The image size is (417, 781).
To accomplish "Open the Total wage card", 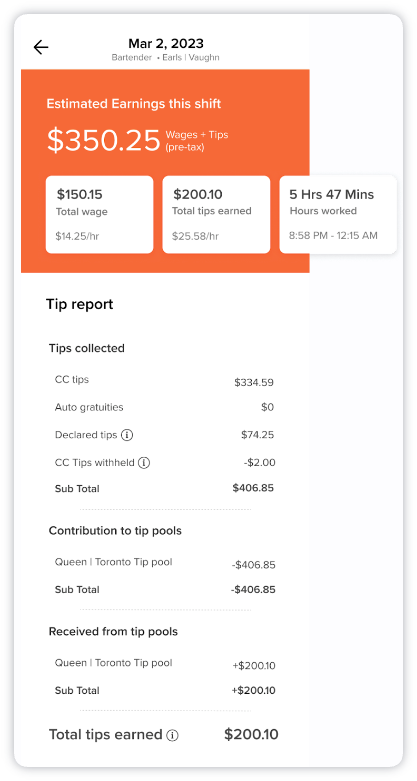I will point(100,215).
